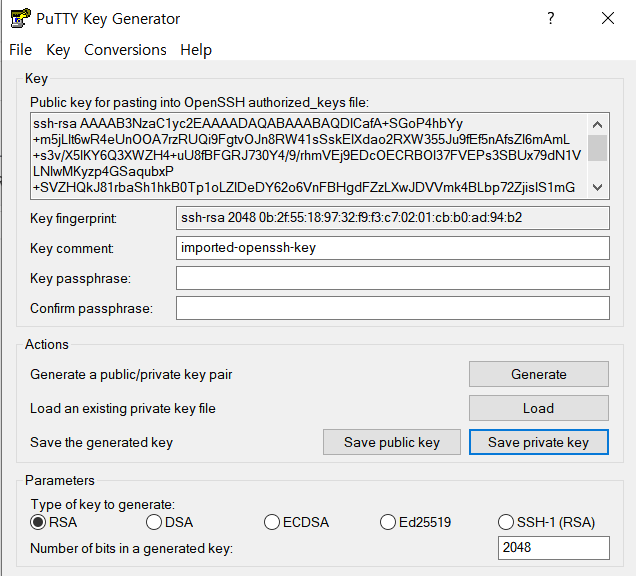The width and height of the screenshot is (636, 576).
Task: Click 'Load an existing private key file' text
Action: click(122, 408)
